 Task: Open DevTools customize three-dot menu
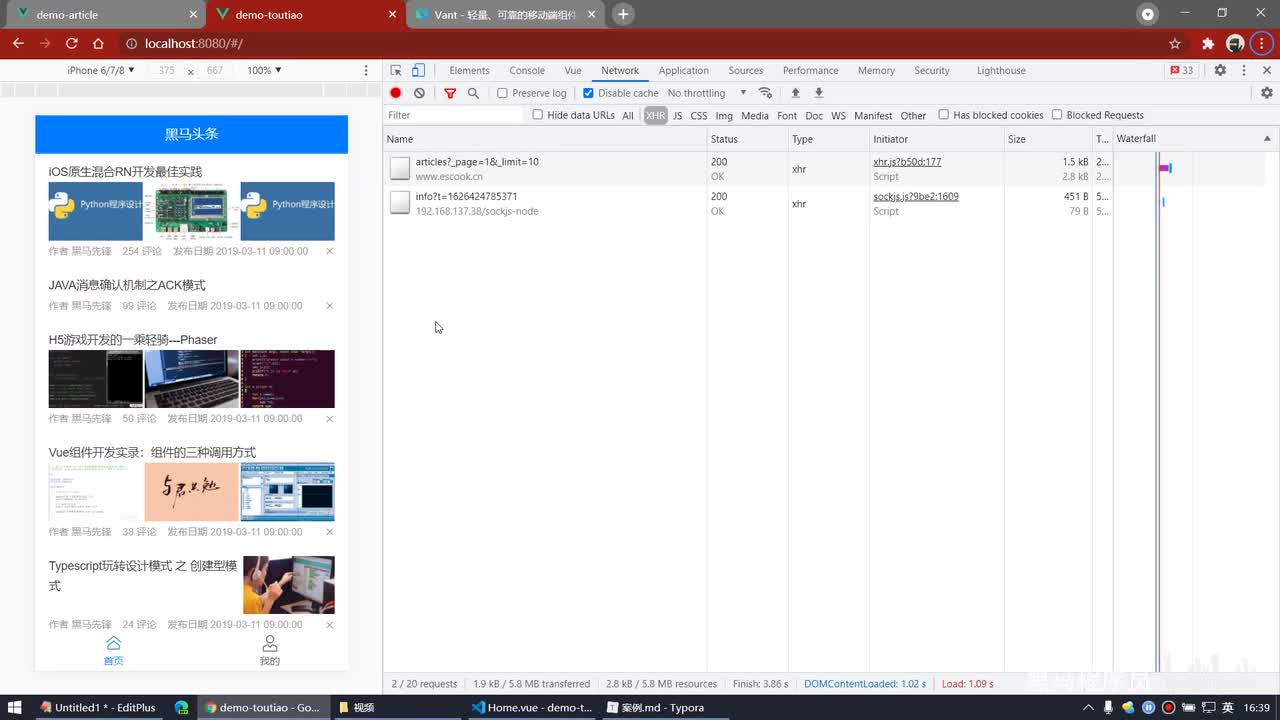click(x=1244, y=70)
